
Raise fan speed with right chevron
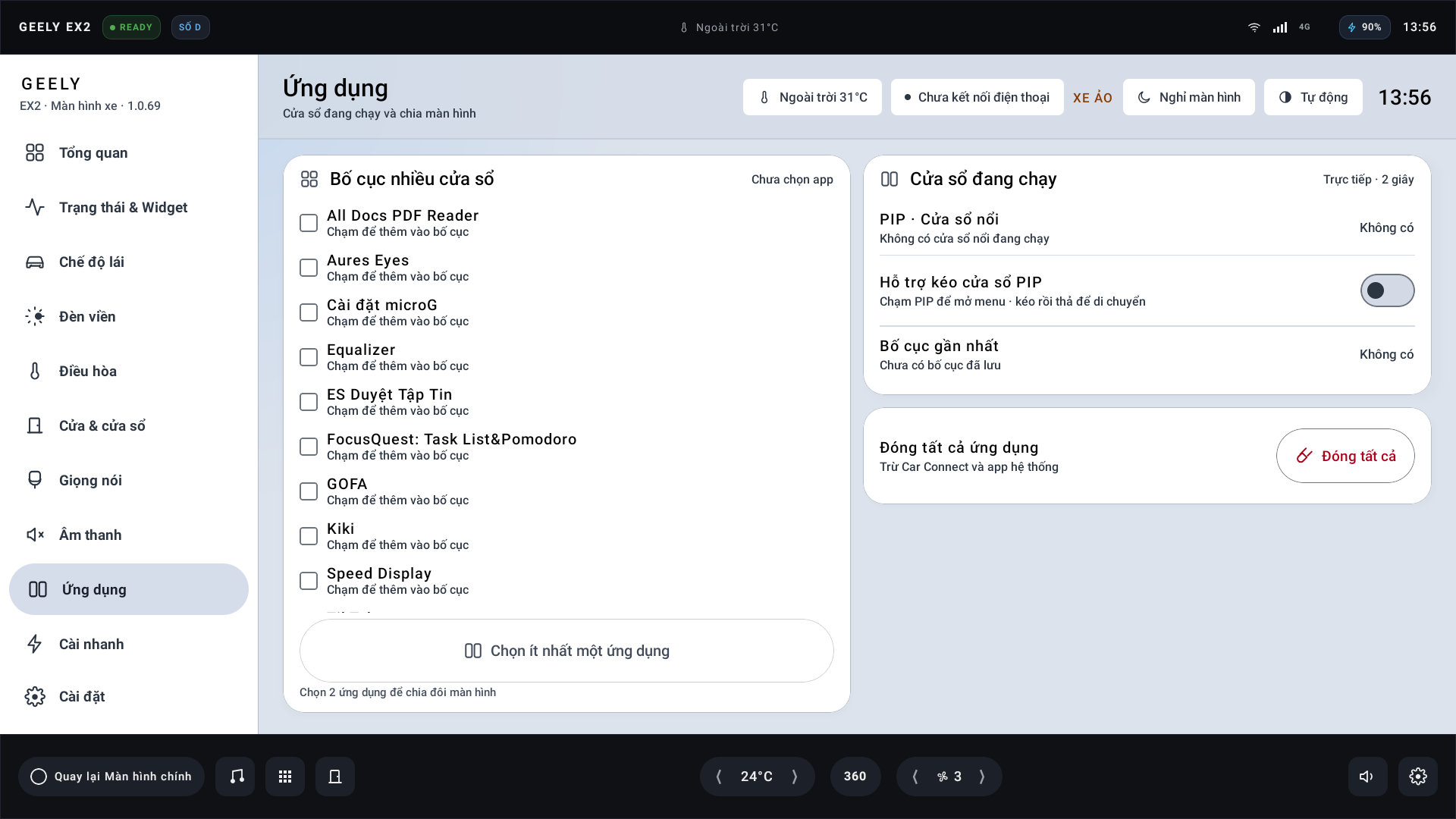pyautogui.click(x=982, y=777)
